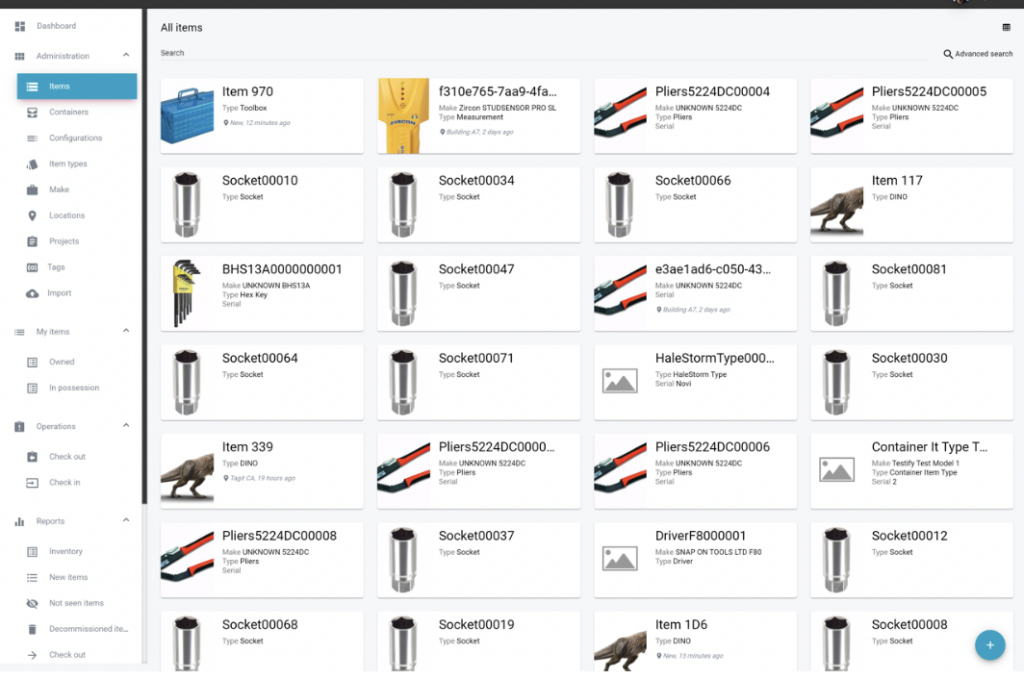Click the Search input field
The width and height of the screenshot is (1024, 679).
(540, 53)
